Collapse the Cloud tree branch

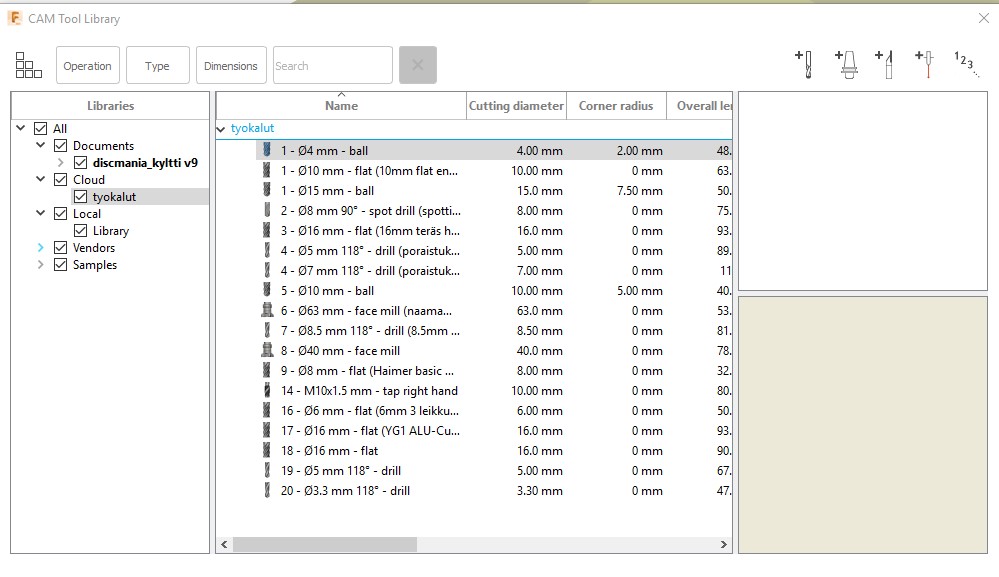(x=38, y=179)
